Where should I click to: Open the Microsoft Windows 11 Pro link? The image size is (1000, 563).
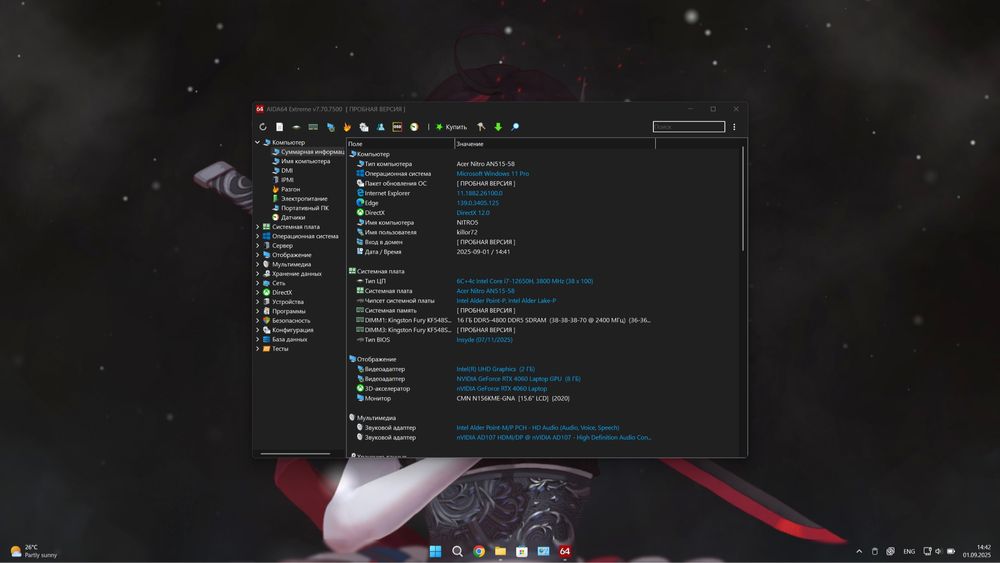coord(492,173)
